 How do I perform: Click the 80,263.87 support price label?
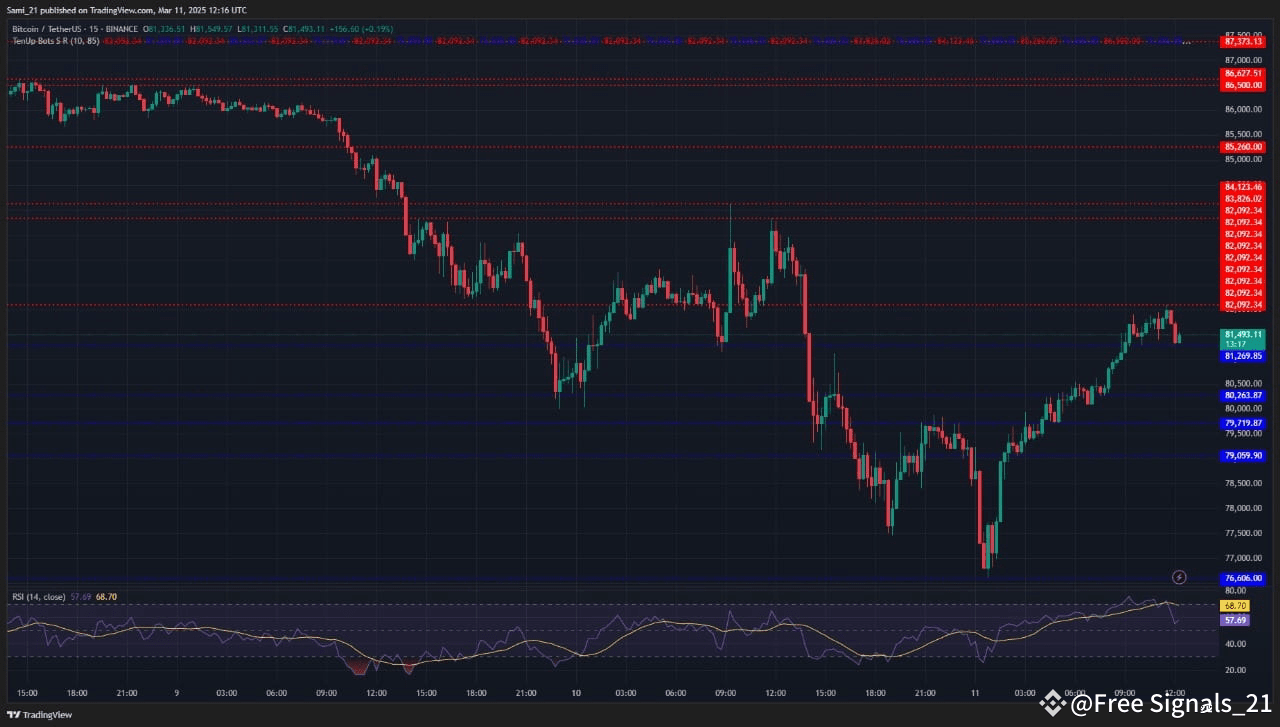coord(1243,396)
